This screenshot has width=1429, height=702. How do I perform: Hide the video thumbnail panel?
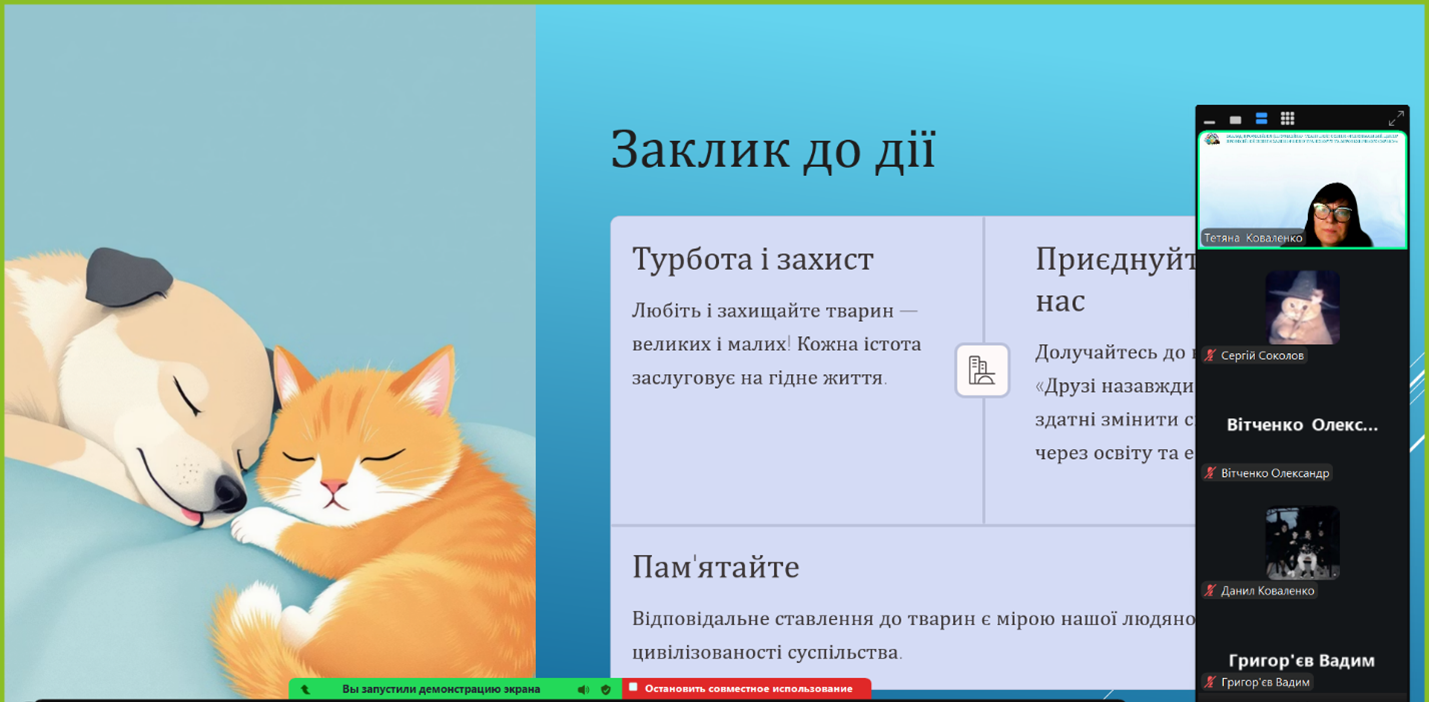[1210, 120]
